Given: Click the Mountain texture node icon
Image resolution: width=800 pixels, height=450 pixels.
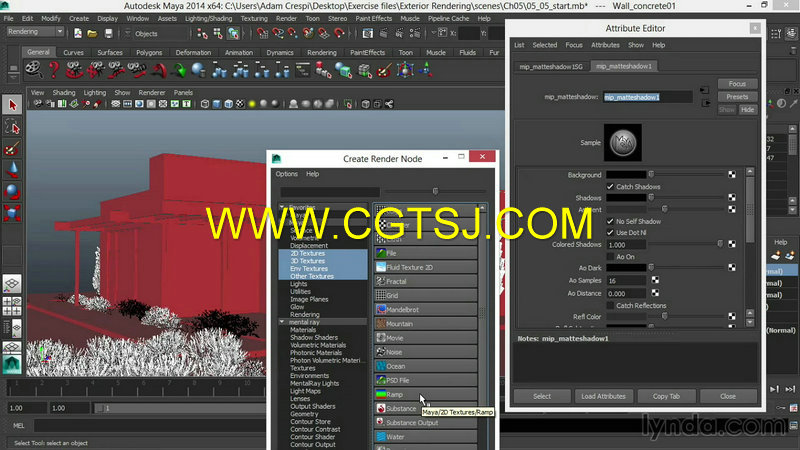Looking at the screenshot, I should coord(381,323).
